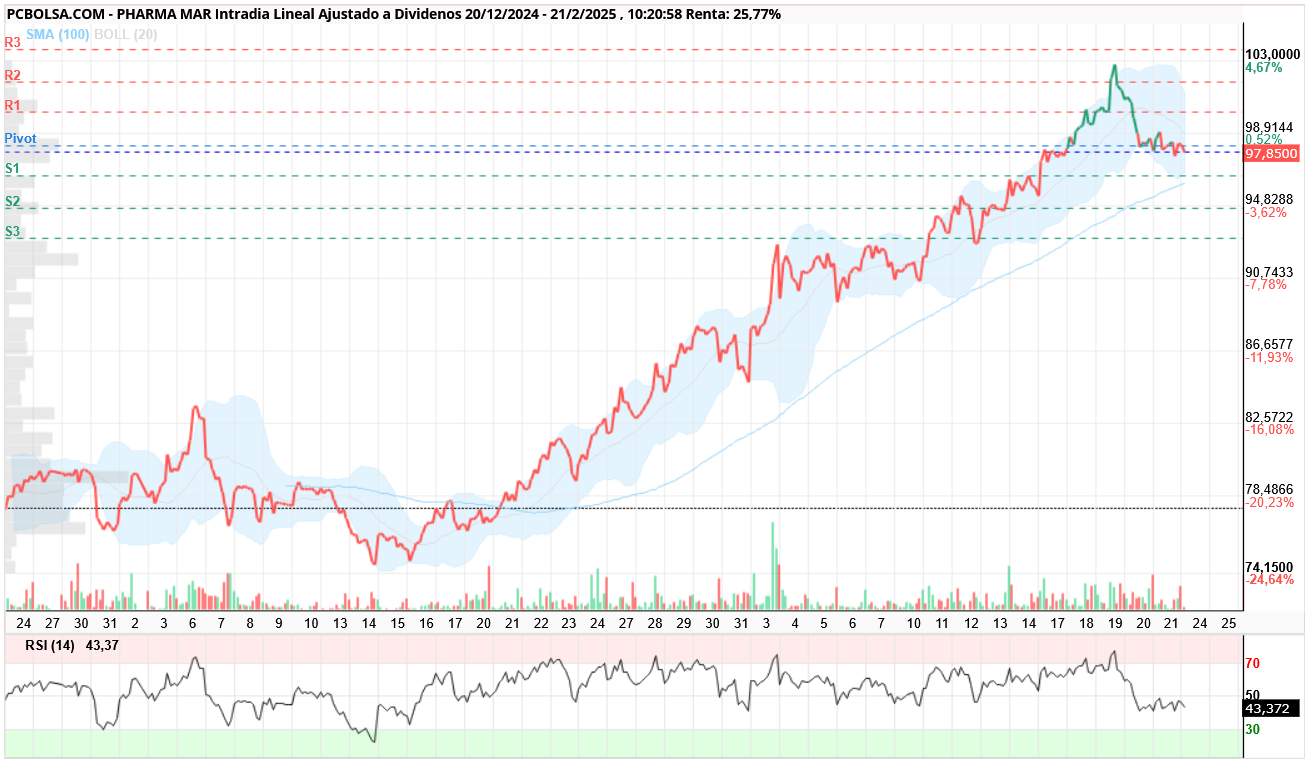
Task: Click the RSI overbought level 70 label
Action: tap(1251, 663)
